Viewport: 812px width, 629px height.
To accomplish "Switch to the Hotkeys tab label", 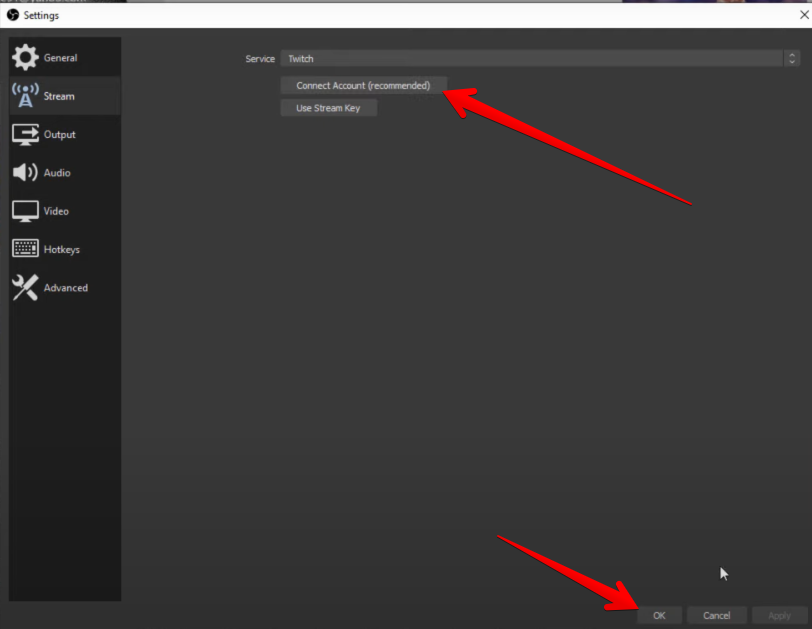I will 62,250.
